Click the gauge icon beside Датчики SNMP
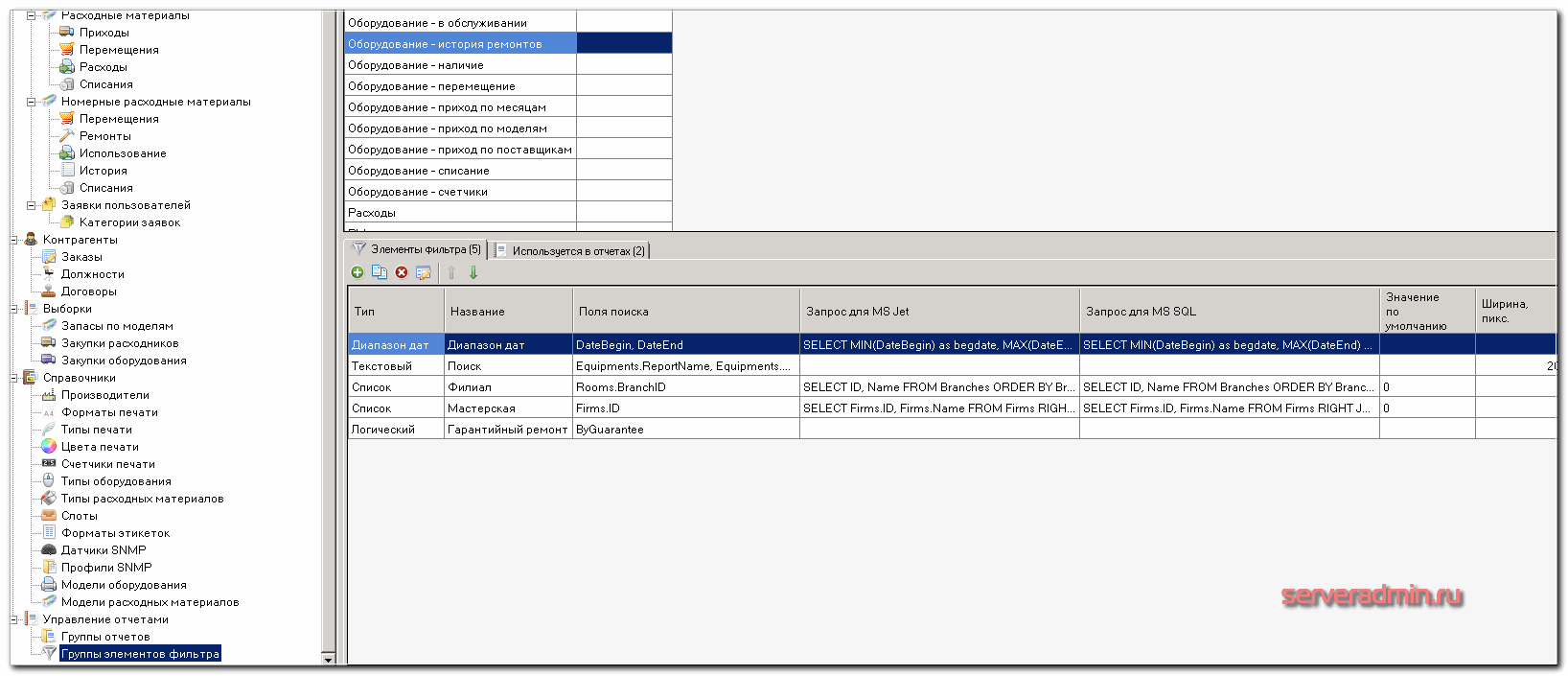 click(49, 549)
